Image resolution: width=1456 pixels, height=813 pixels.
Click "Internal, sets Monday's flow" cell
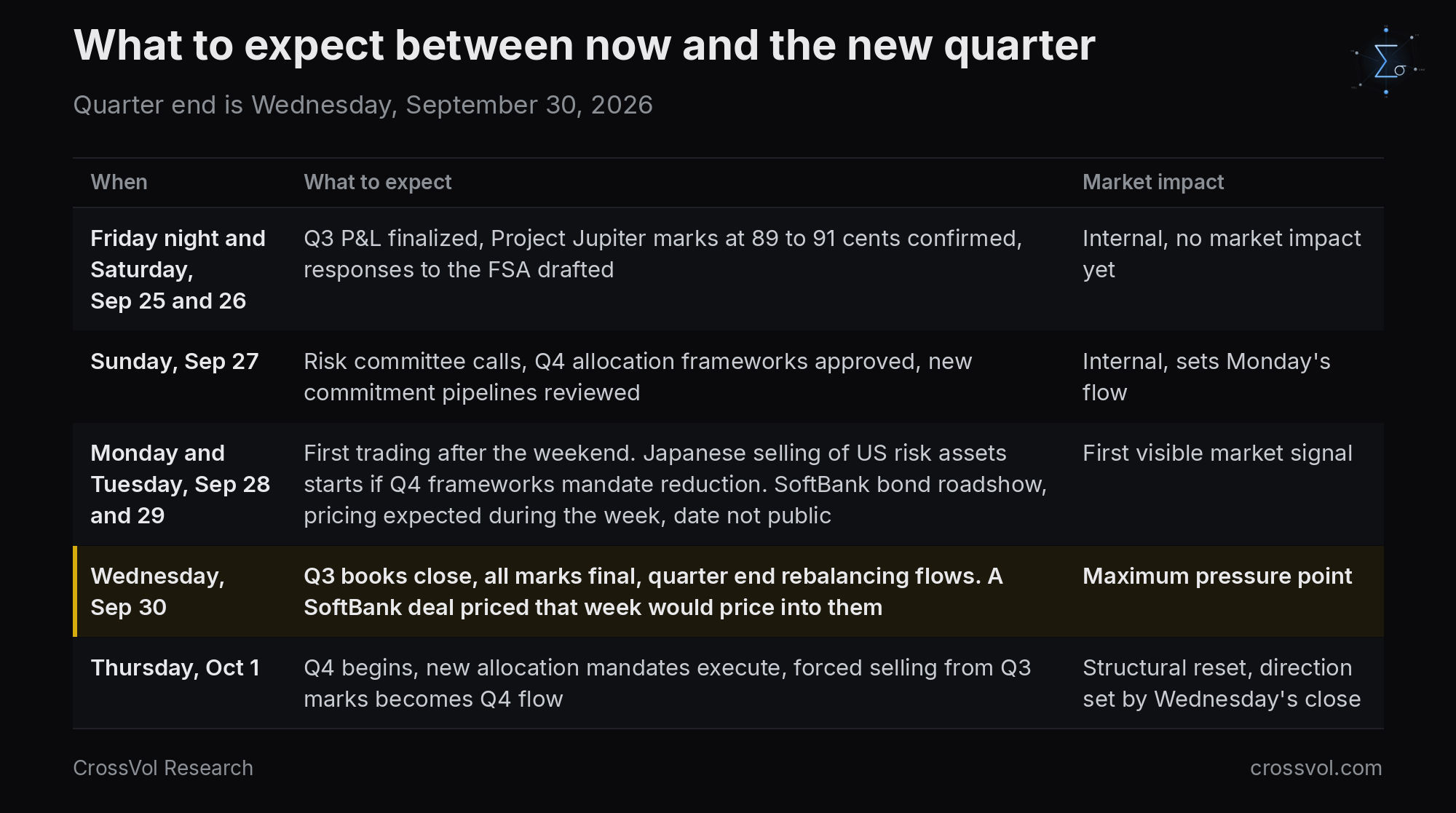(1206, 377)
